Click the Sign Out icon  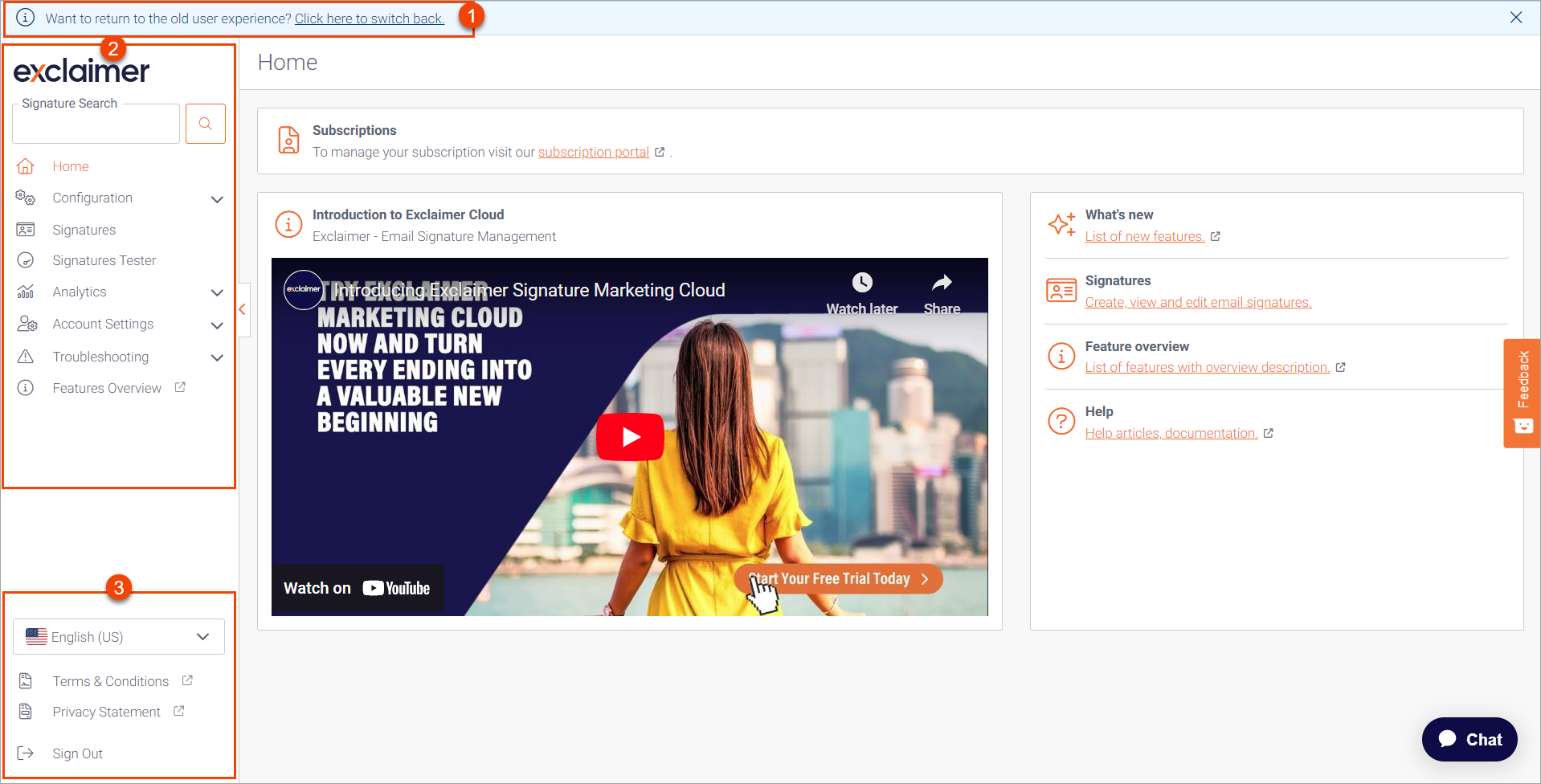[26, 753]
